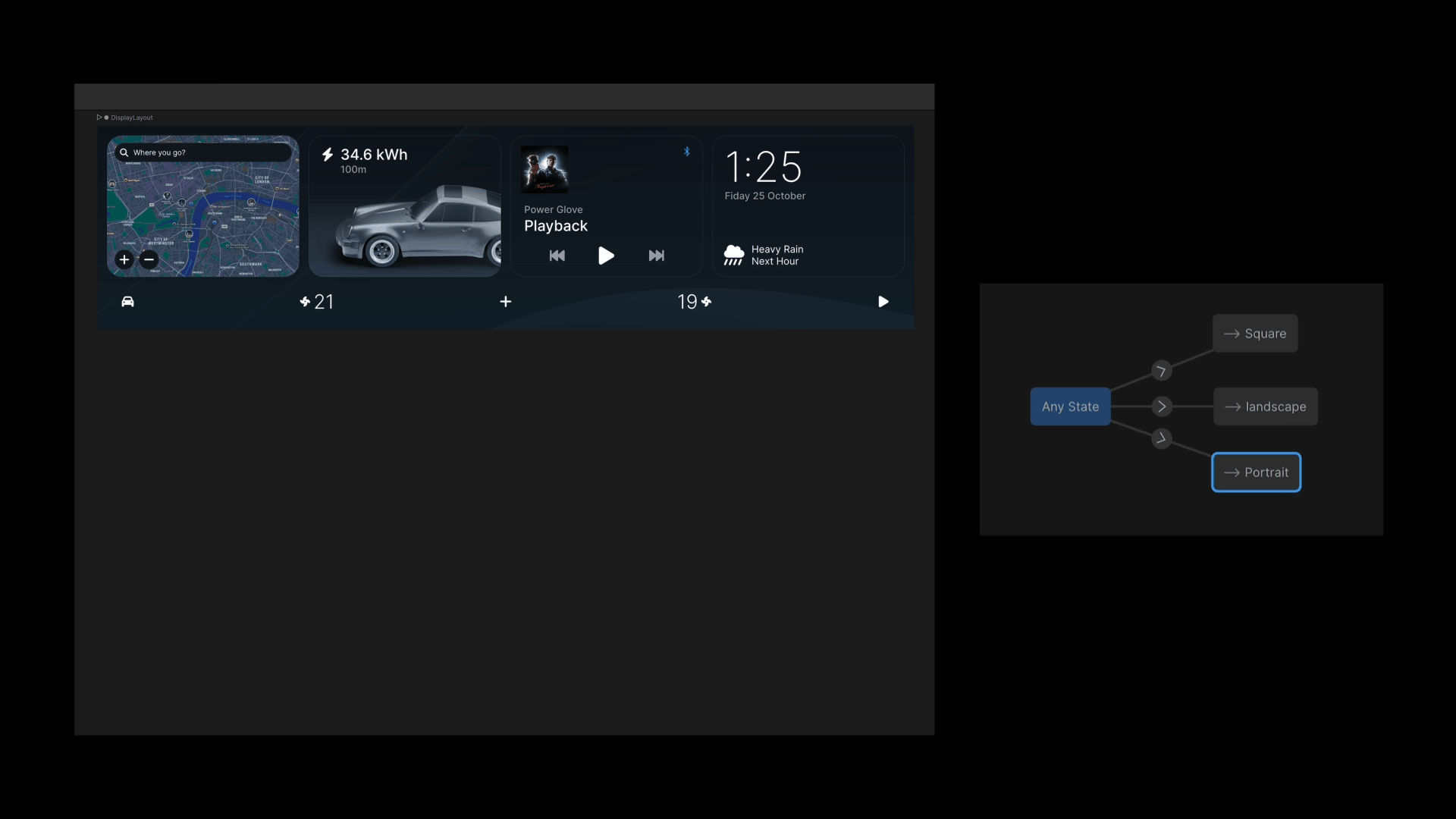
Task: Click the play button in music player
Action: [607, 255]
